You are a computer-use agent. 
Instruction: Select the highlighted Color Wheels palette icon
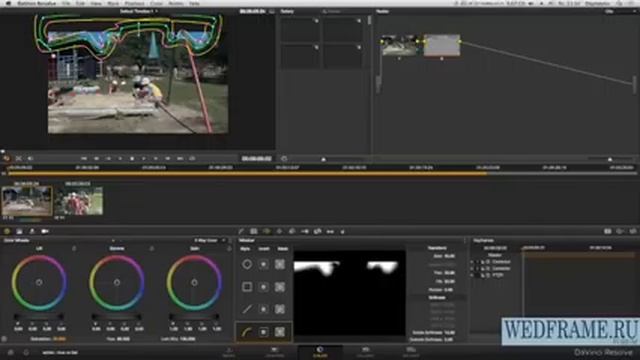(7, 231)
